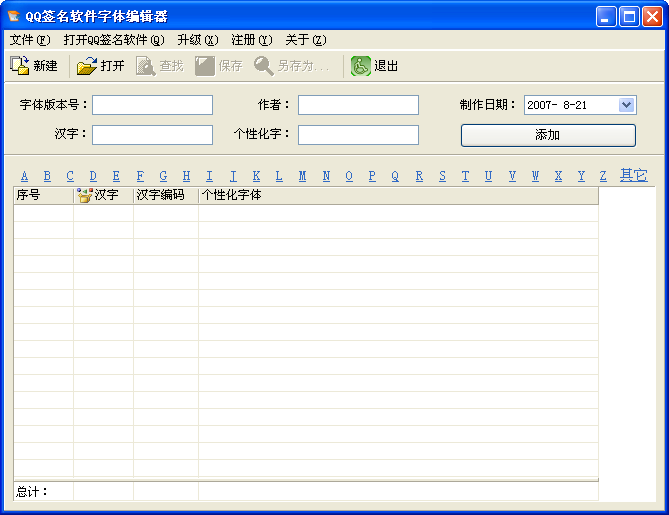
Task: Close the font editor window
Action: [x=652, y=17]
